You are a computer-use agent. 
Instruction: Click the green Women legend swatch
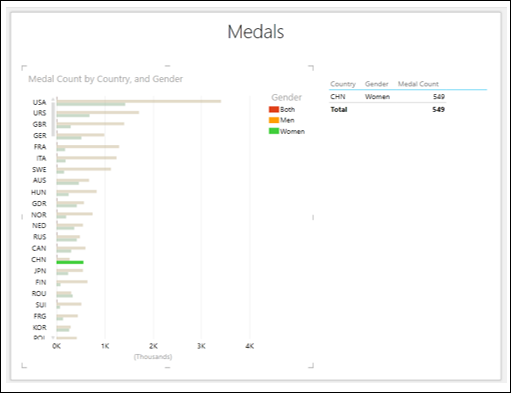[274, 131]
